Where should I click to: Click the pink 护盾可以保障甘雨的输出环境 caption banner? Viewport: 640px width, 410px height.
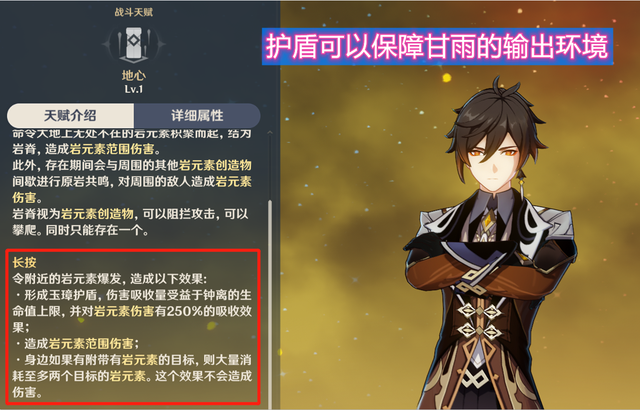437,46
